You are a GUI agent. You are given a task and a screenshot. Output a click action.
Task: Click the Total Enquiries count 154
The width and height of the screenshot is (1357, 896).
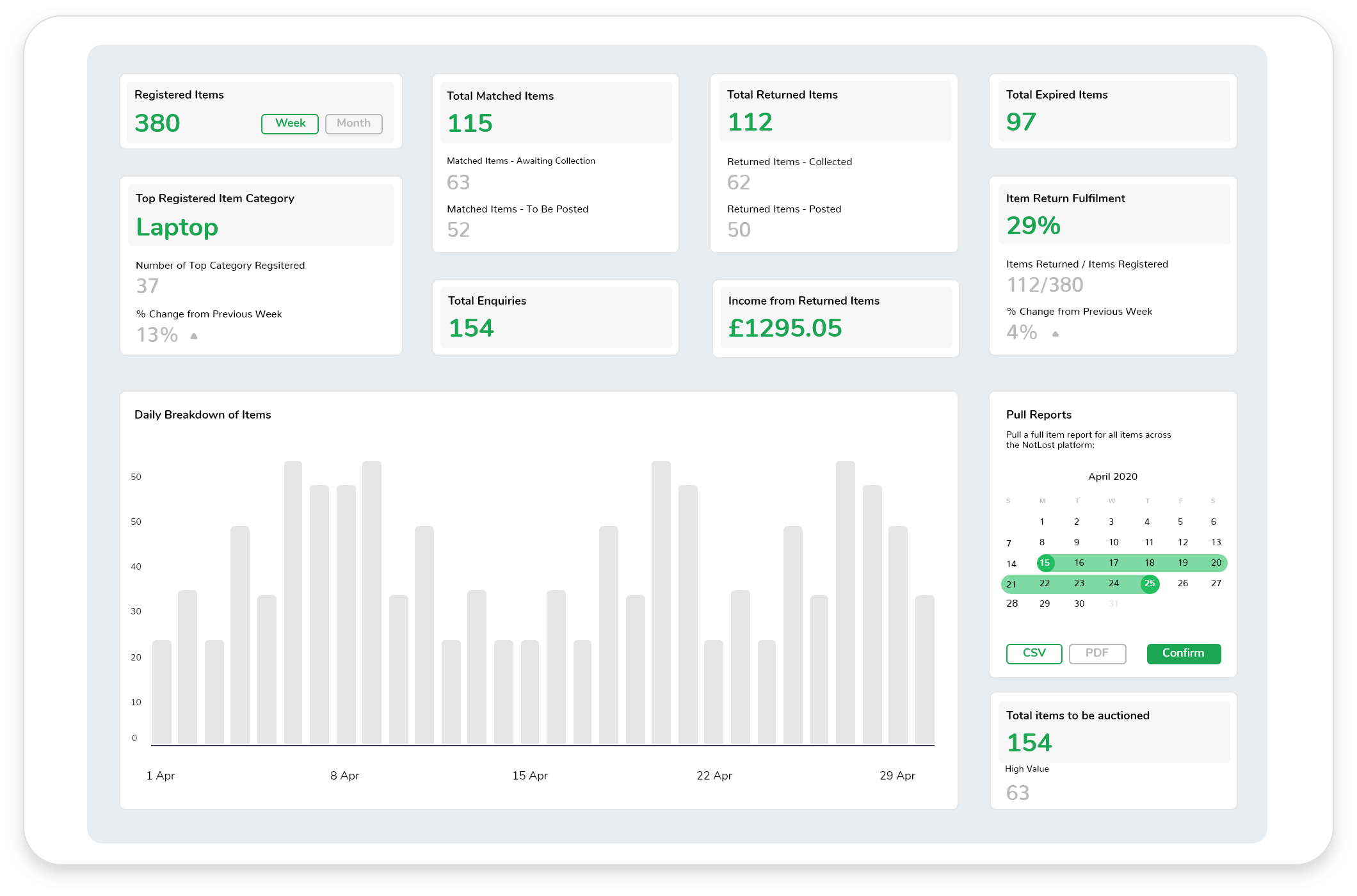click(470, 328)
